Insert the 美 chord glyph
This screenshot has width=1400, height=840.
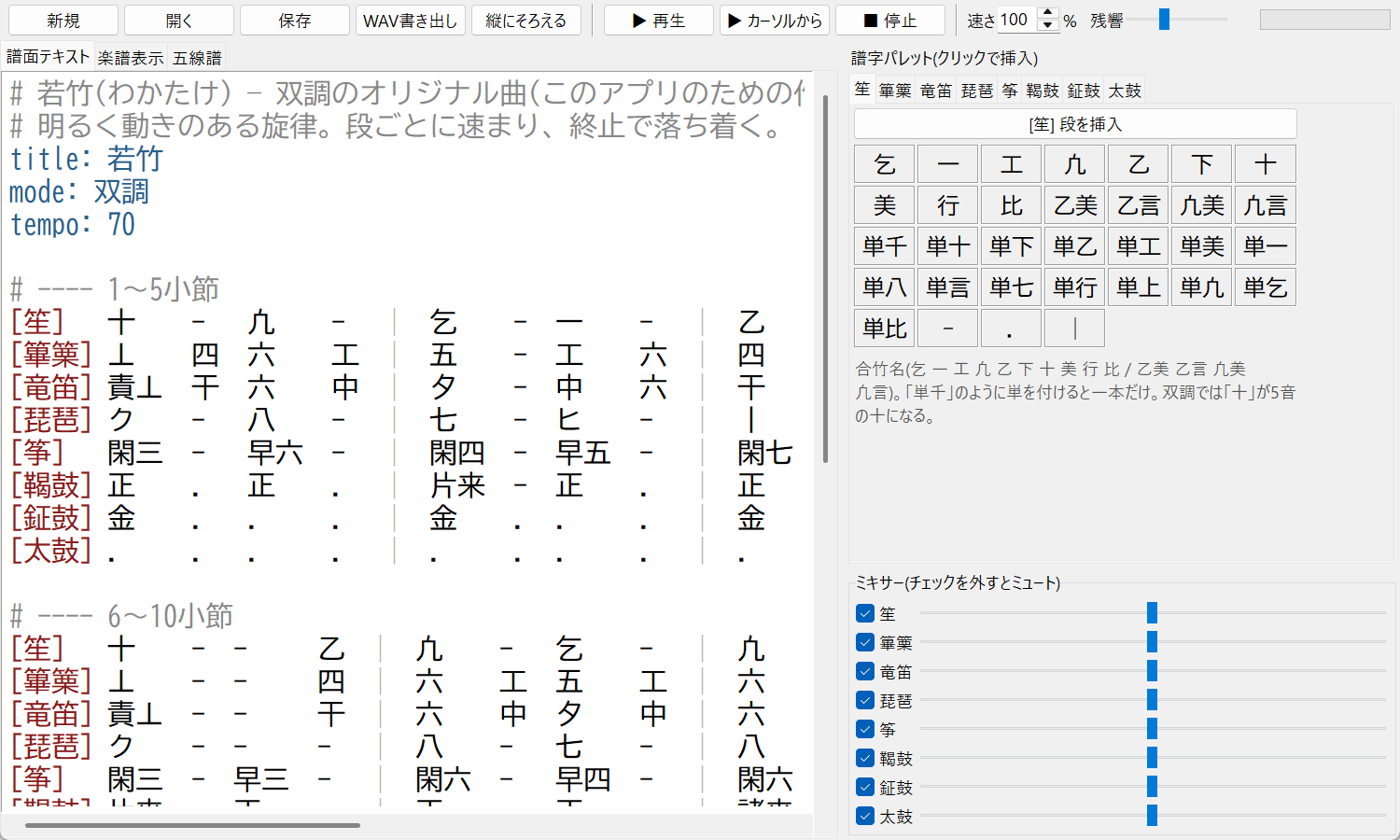pos(885,205)
